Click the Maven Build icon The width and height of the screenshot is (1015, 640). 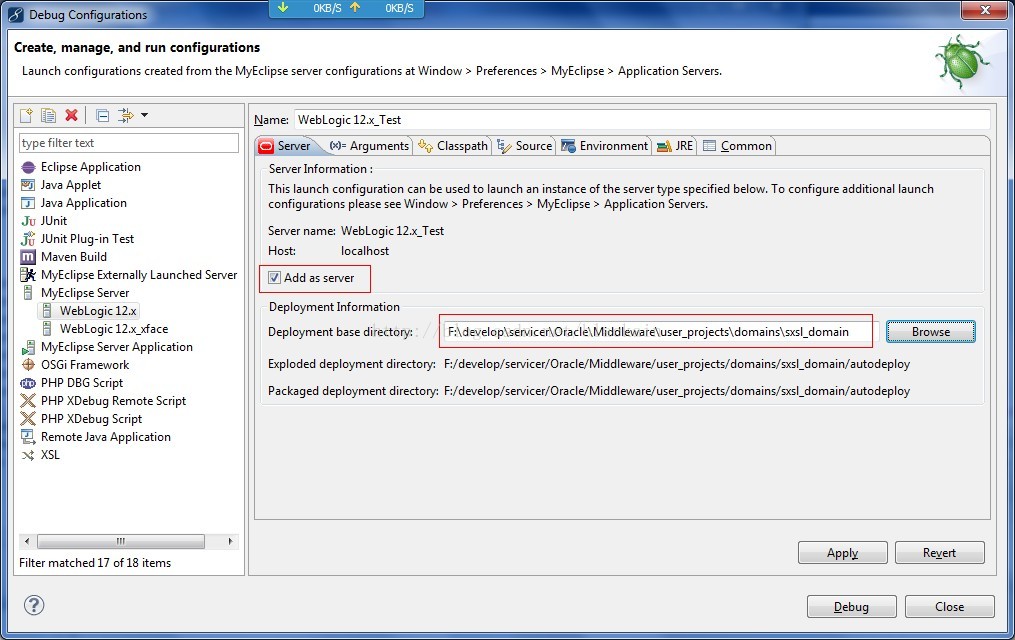(28, 257)
